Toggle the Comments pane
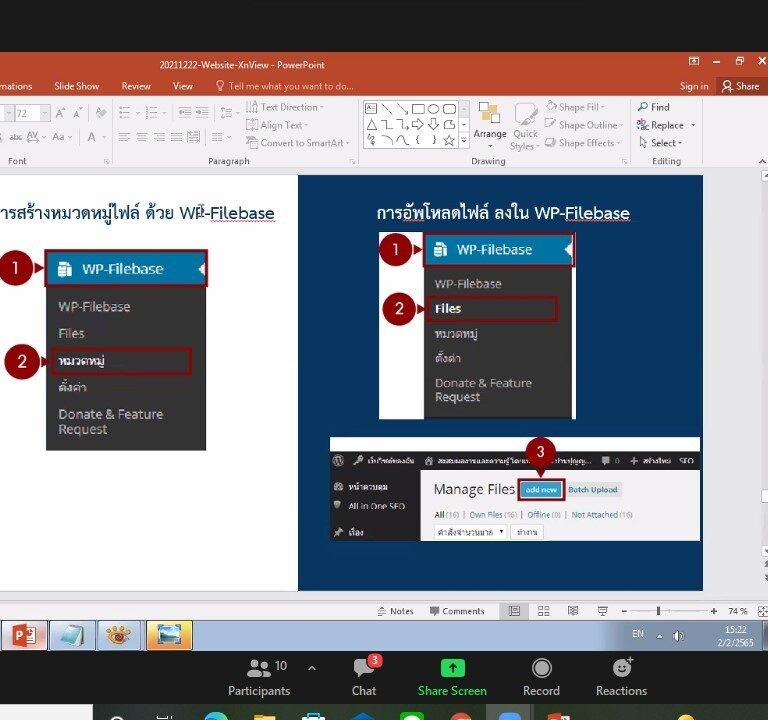This screenshot has width=768, height=720. coord(457,611)
